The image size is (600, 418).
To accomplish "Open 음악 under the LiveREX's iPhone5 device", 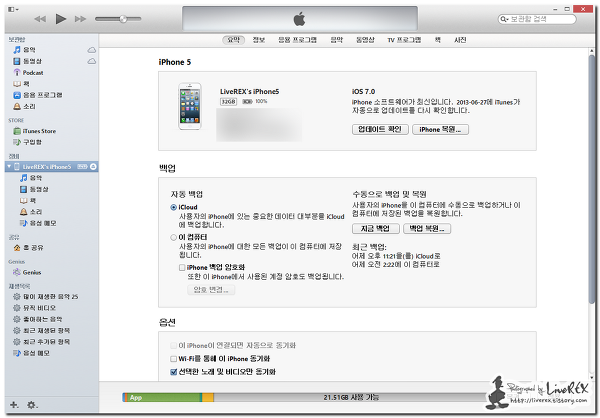I will pos(31,178).
